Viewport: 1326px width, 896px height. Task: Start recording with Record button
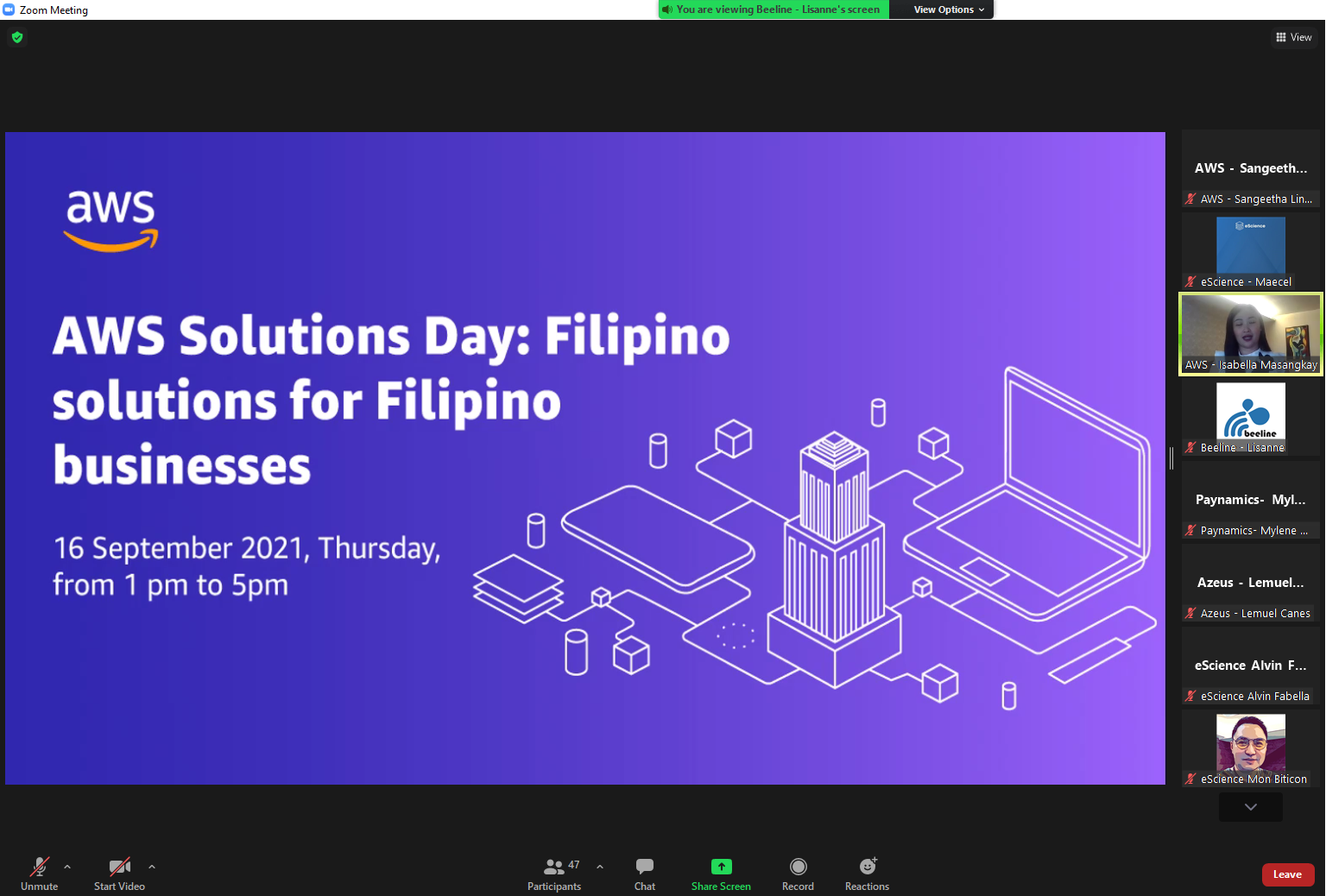coord(799,874)
